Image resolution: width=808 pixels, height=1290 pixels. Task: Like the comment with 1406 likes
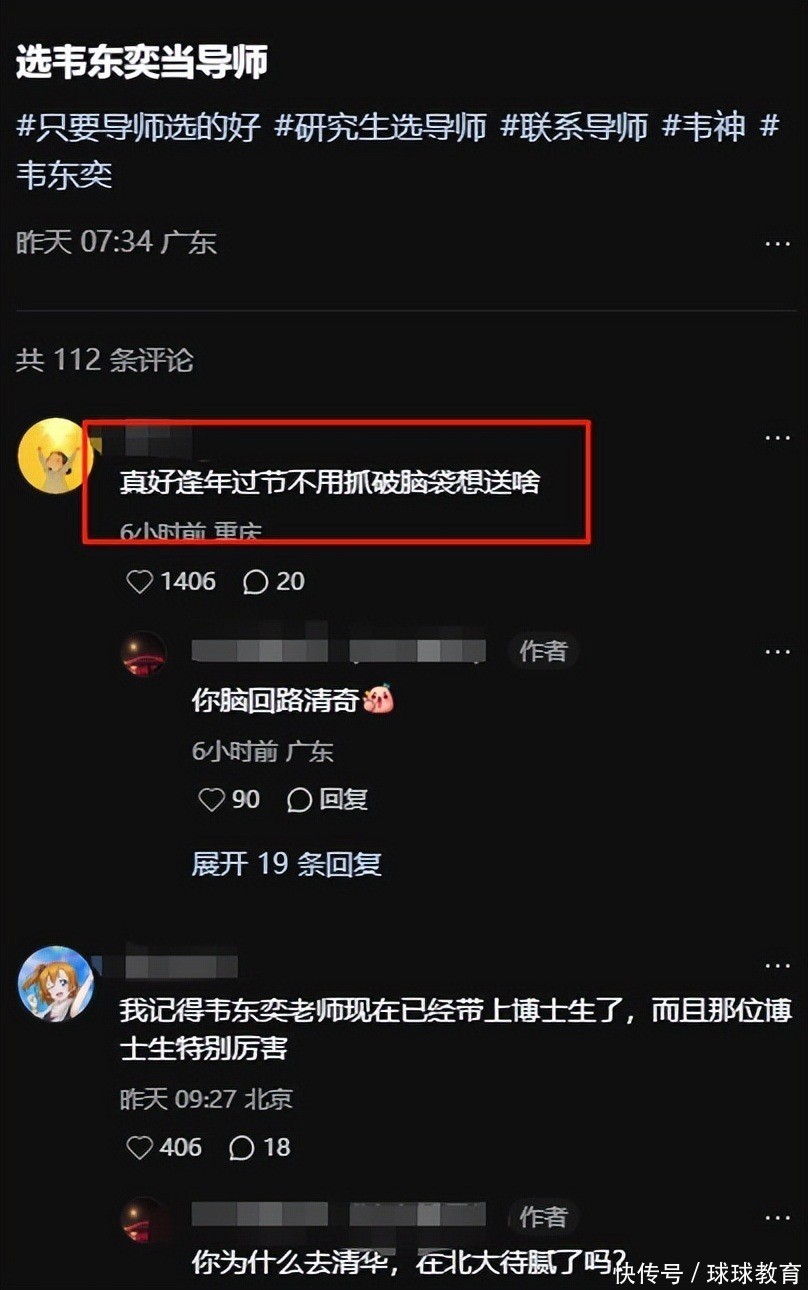click(x=140, y=582)
